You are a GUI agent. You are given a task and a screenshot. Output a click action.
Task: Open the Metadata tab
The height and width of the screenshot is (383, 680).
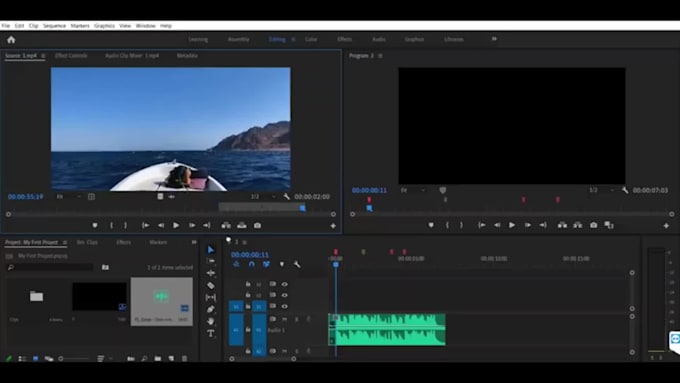coord(187,56)
